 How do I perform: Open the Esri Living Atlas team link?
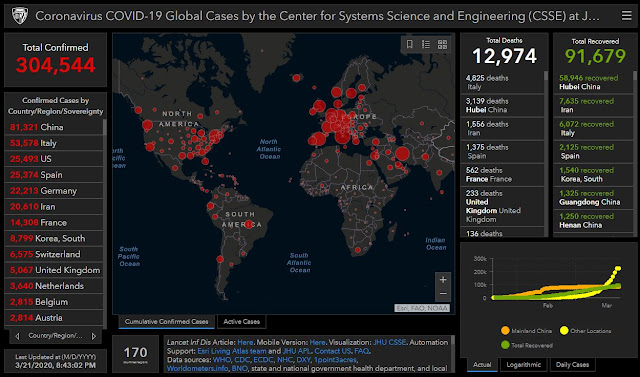[x=231, y=351]
